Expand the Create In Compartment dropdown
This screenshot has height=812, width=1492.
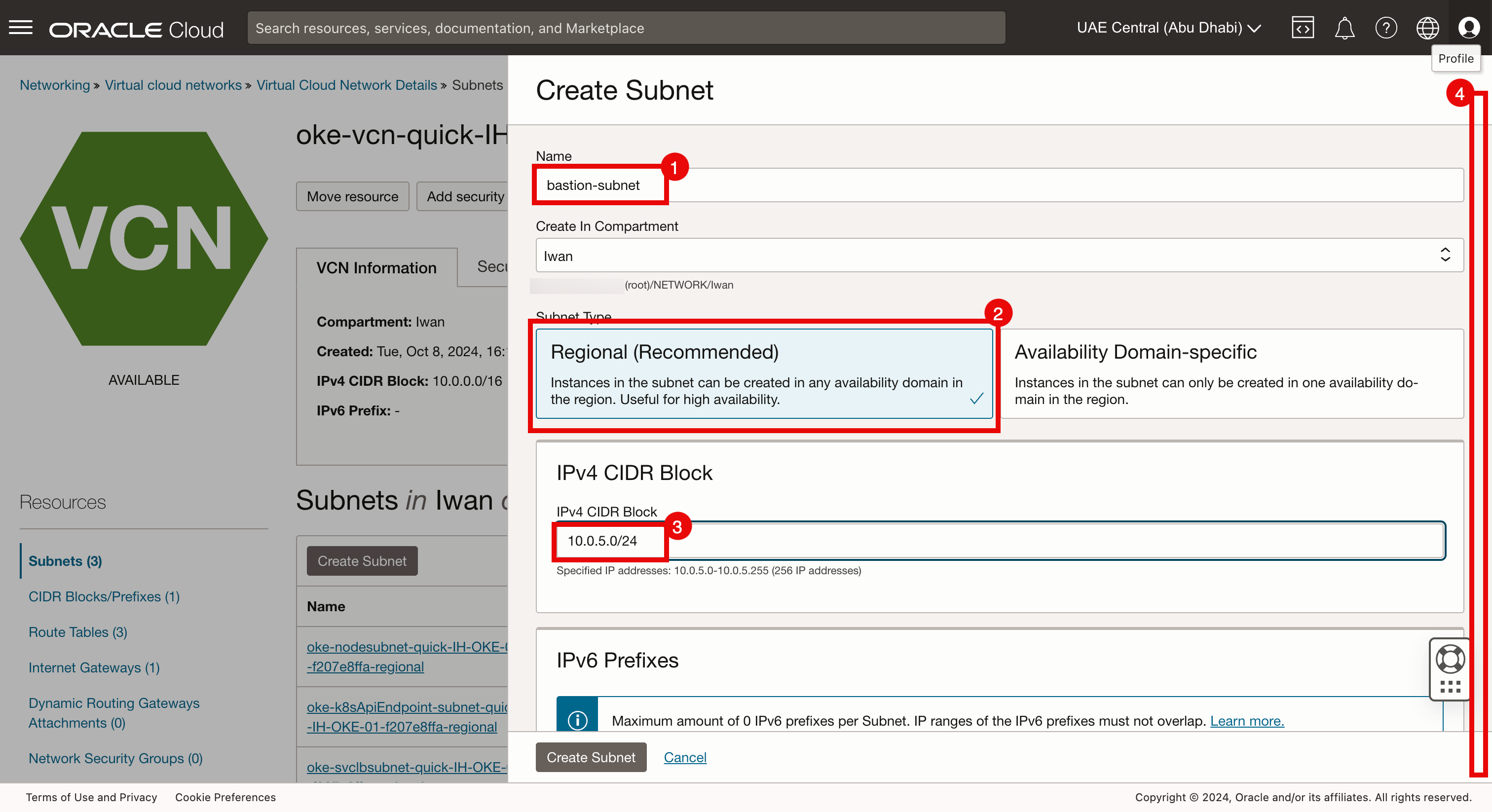(x=999, y=256)
